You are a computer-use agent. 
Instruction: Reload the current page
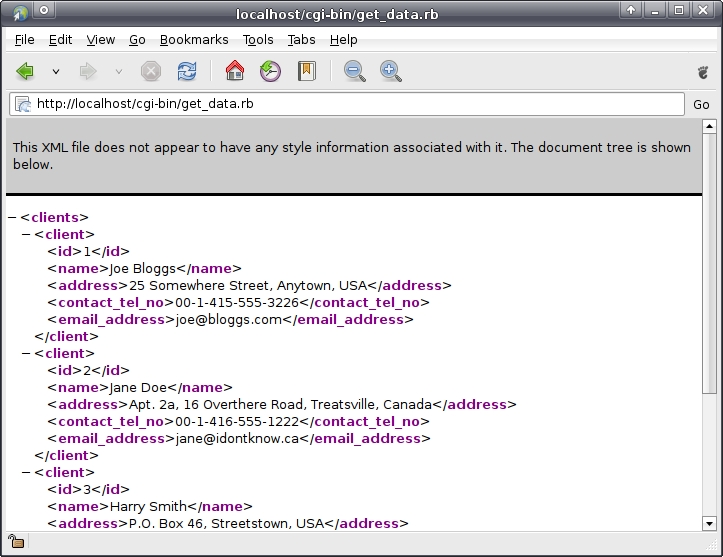pos(186,71)
